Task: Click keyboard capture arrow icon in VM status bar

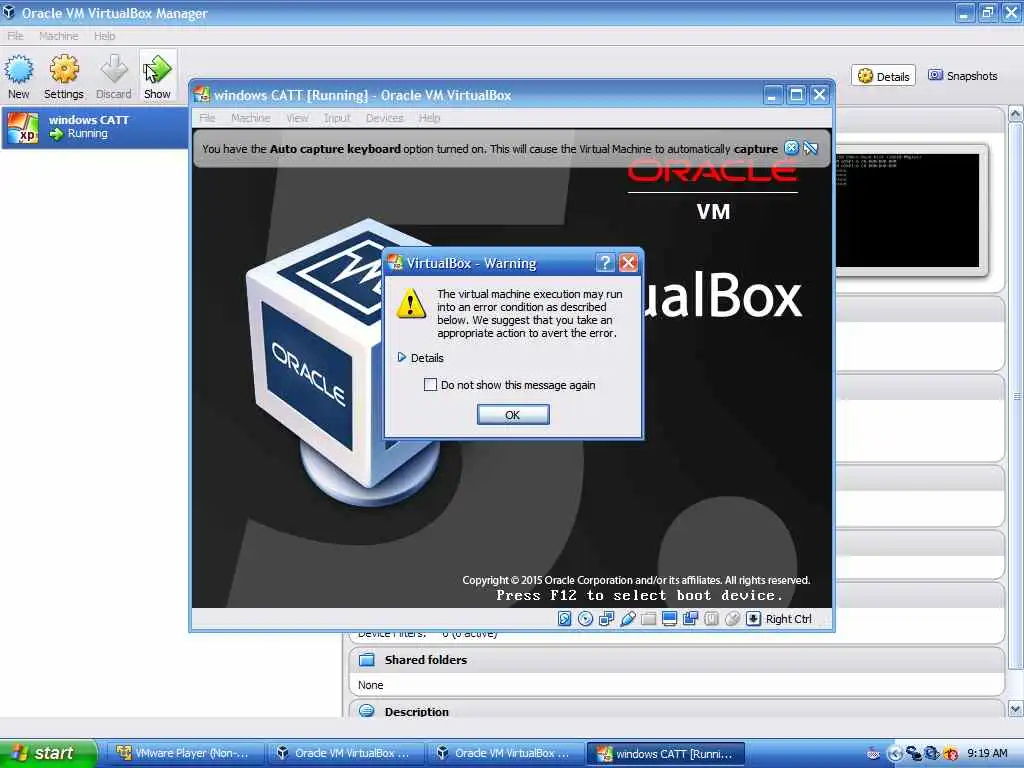Action: tap(753, 618)
